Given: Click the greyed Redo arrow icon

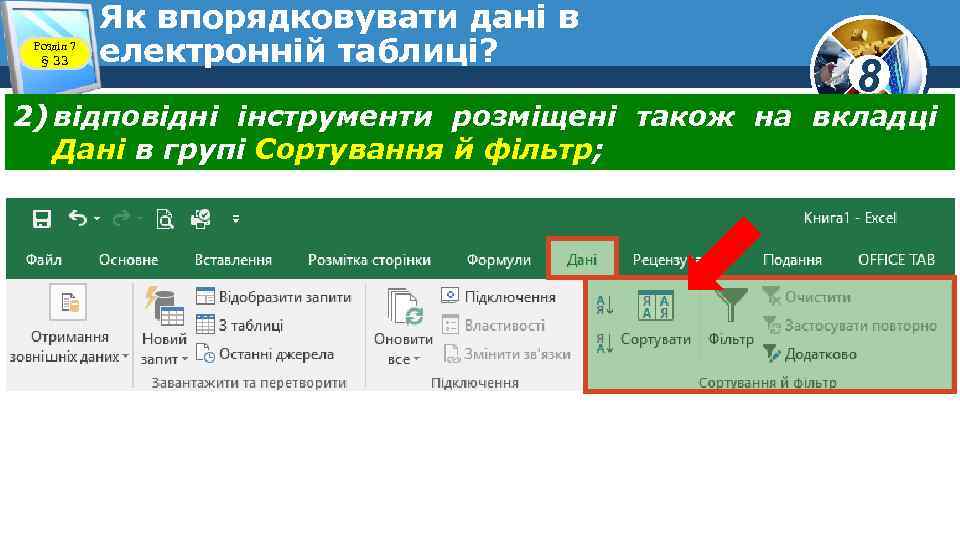Looking at the screenshot, I should (x=121, y=218).
